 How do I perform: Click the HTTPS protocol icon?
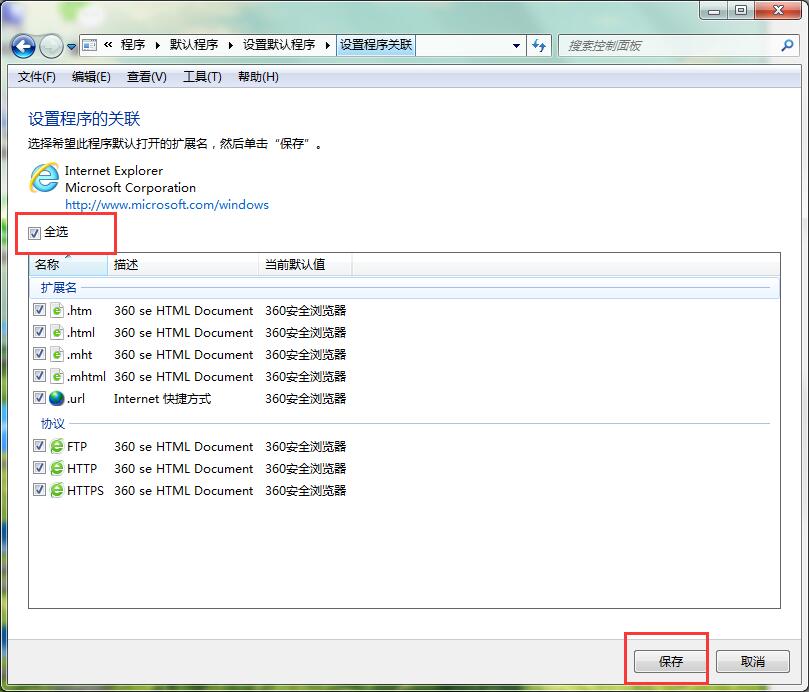pyautogui.click(x=57, y=490)
